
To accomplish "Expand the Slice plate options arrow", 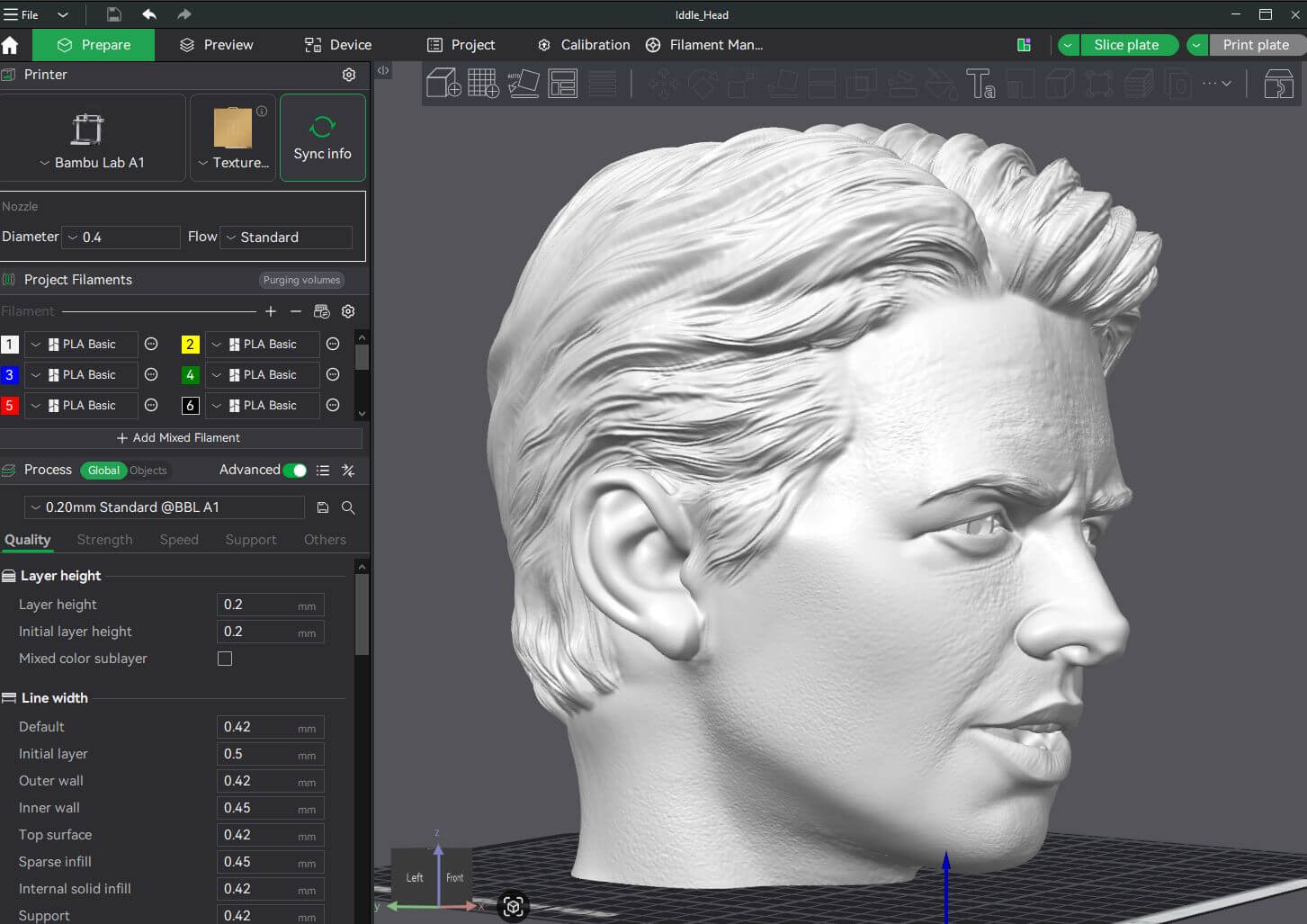I will coord(1068,45).
